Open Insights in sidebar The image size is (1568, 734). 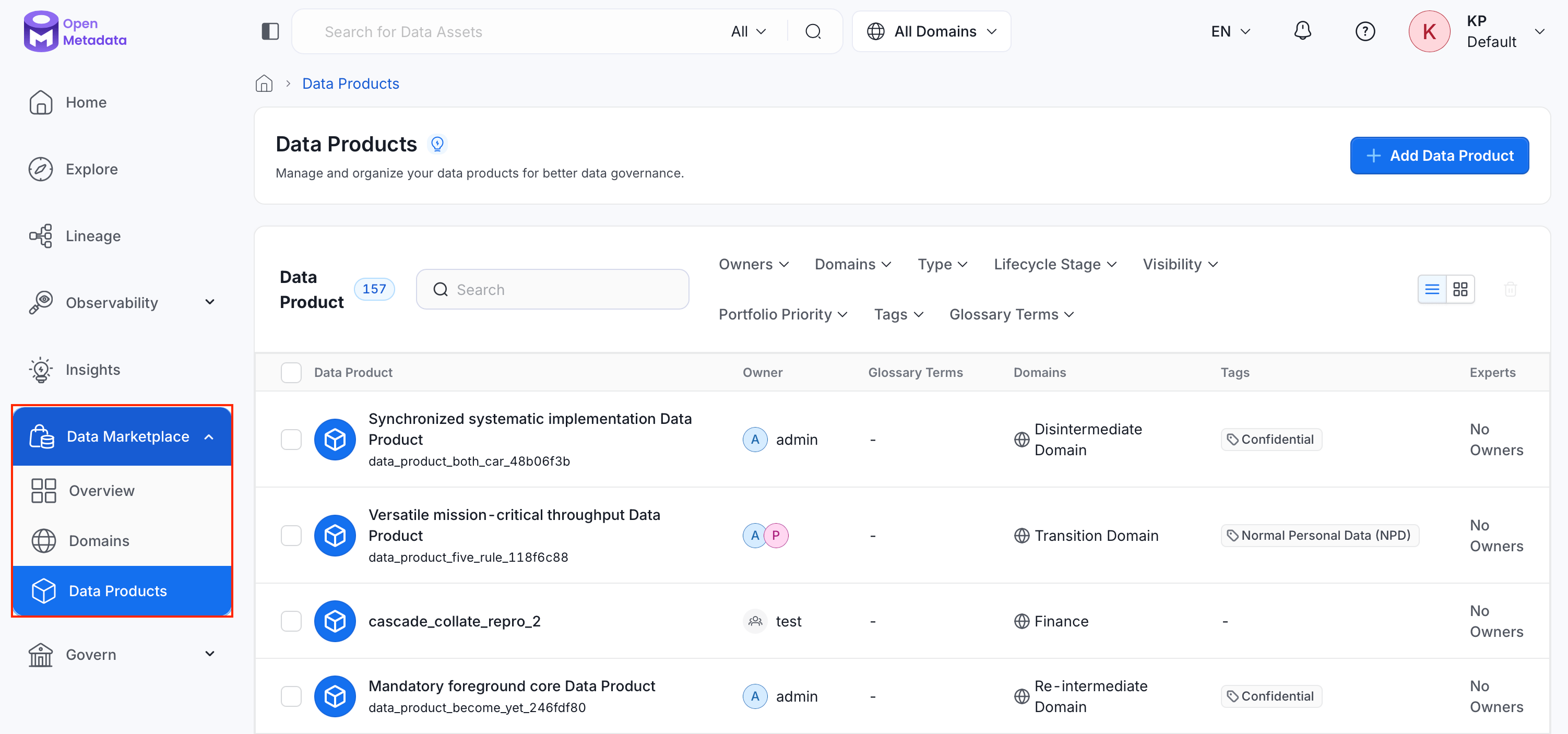click(x=122, y=370)
